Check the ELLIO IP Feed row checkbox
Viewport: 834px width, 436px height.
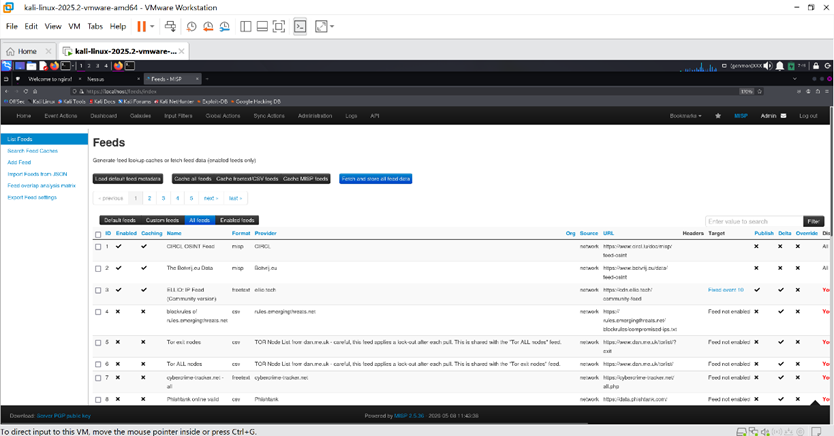(98, 290)
